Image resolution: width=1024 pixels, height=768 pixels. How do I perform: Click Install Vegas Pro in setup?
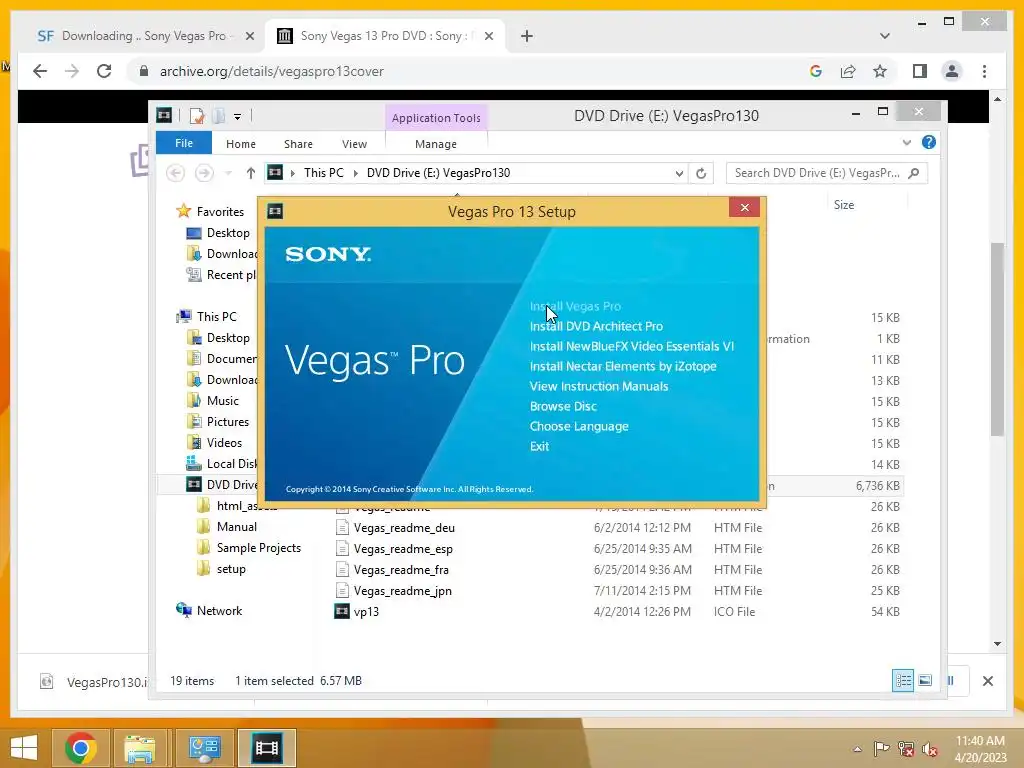click(575, 306)
